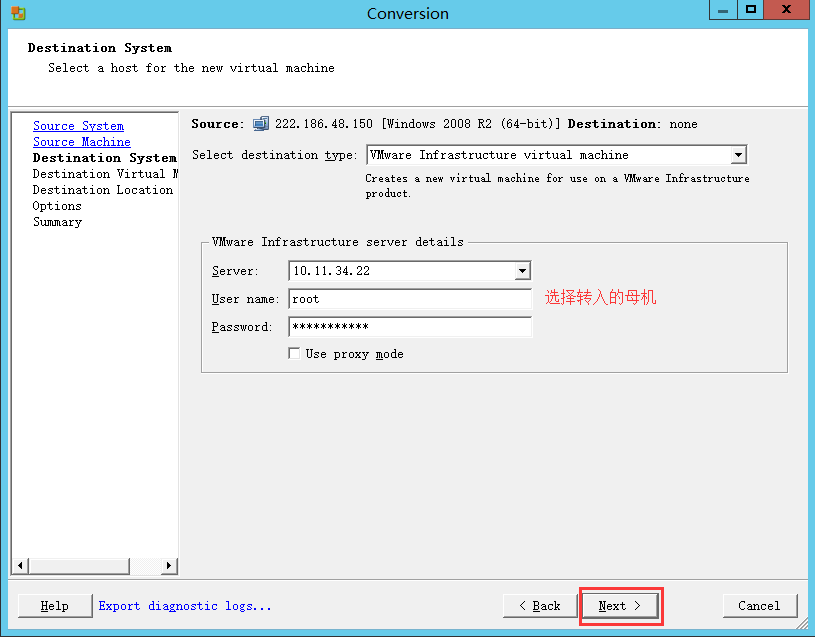The height and width of the screenshot is (637, 815).
Task: Go to Source System step
Action: 78,126
